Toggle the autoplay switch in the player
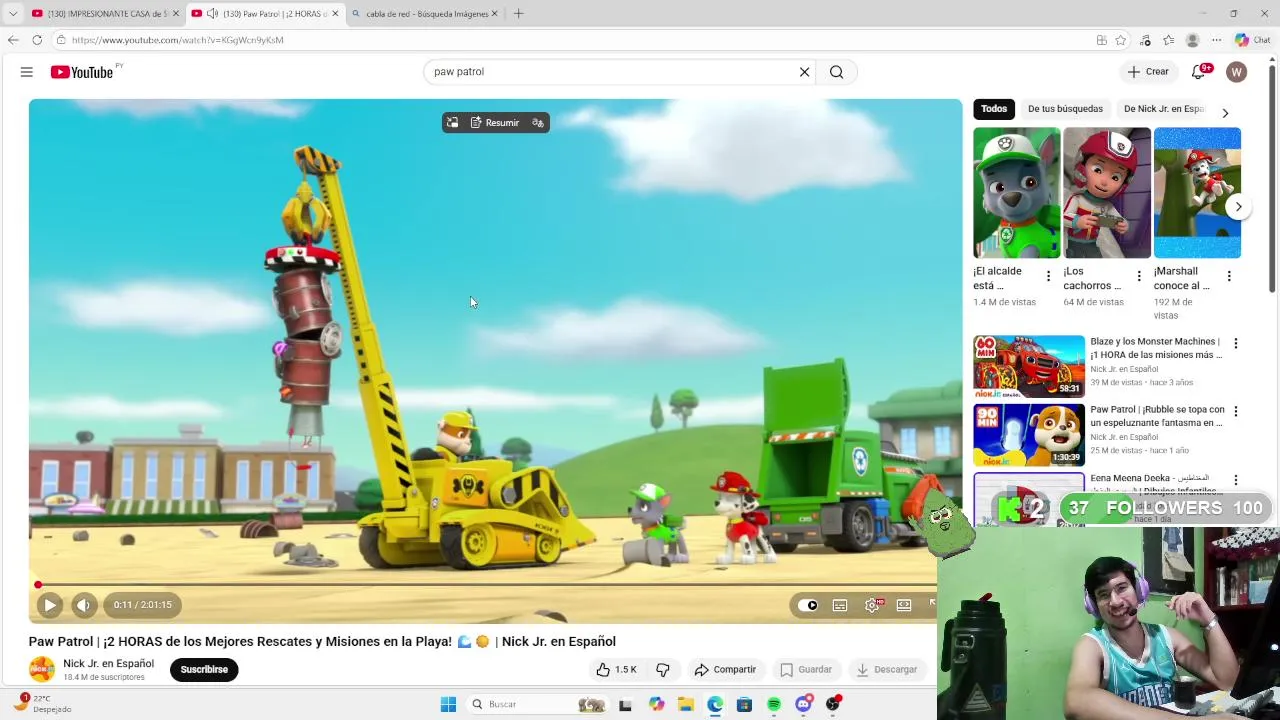This screenshot has height=720, width=1280. [x=808, y=605]
